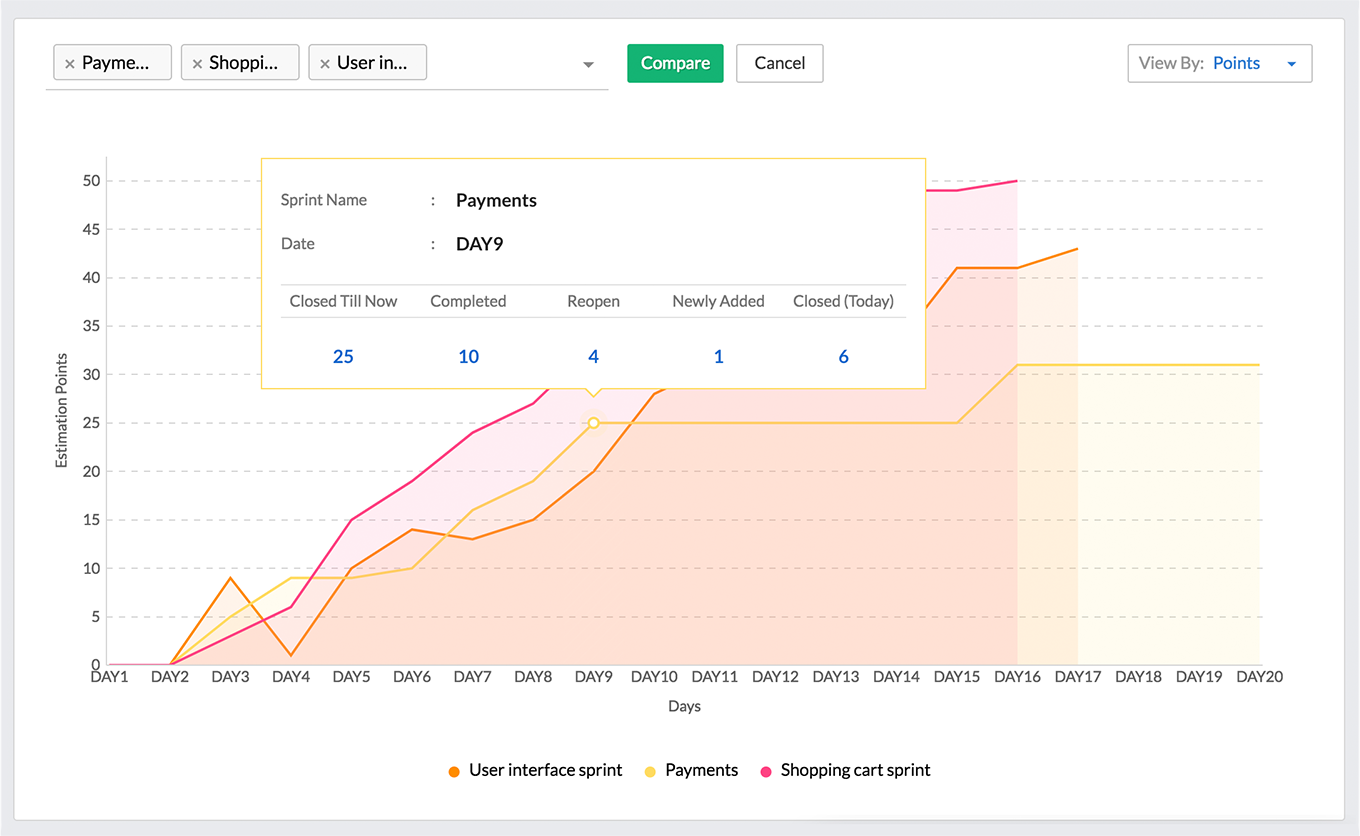This screenshot has height=836, width=1360.
Task: Click the Completed value 10
Action: pos(468,356)
